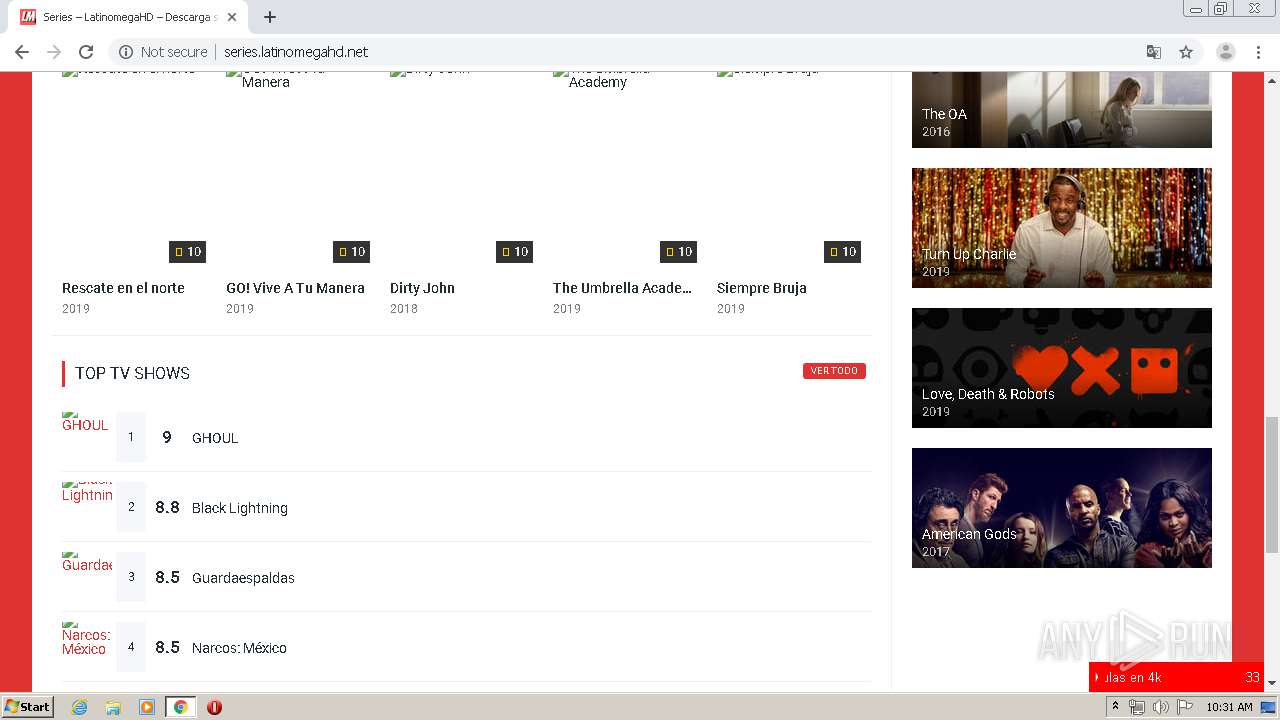The height and width of the screenshot is (720, 1280).
Task: Open the Windows Start menu
Action: (27, 707)
